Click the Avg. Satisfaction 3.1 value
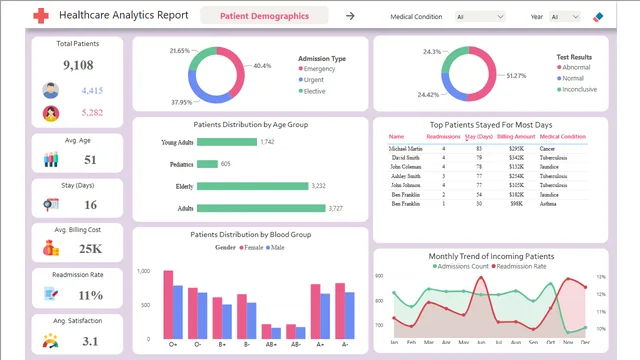The image size is (640, 360). 90,341
